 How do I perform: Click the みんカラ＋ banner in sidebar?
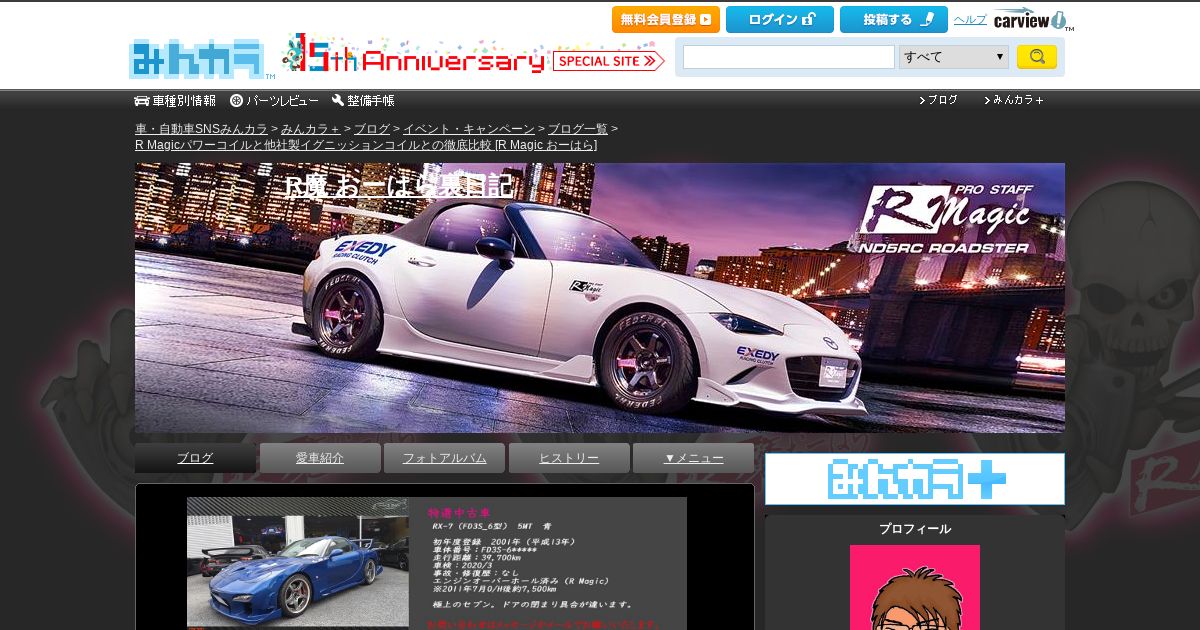915,479
